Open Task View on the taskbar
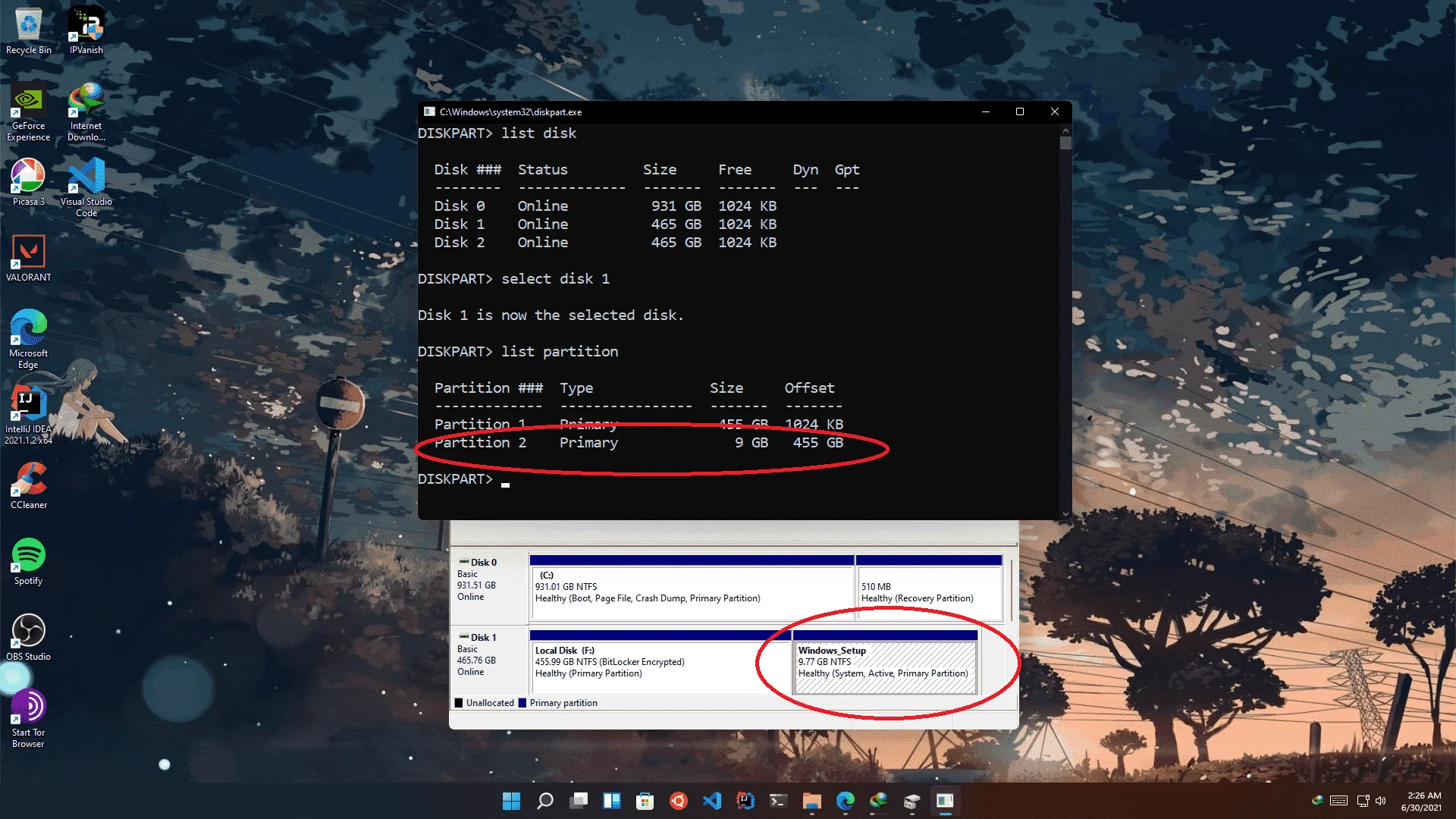Viewport: 1456px width, 819px height. point(579,801)
